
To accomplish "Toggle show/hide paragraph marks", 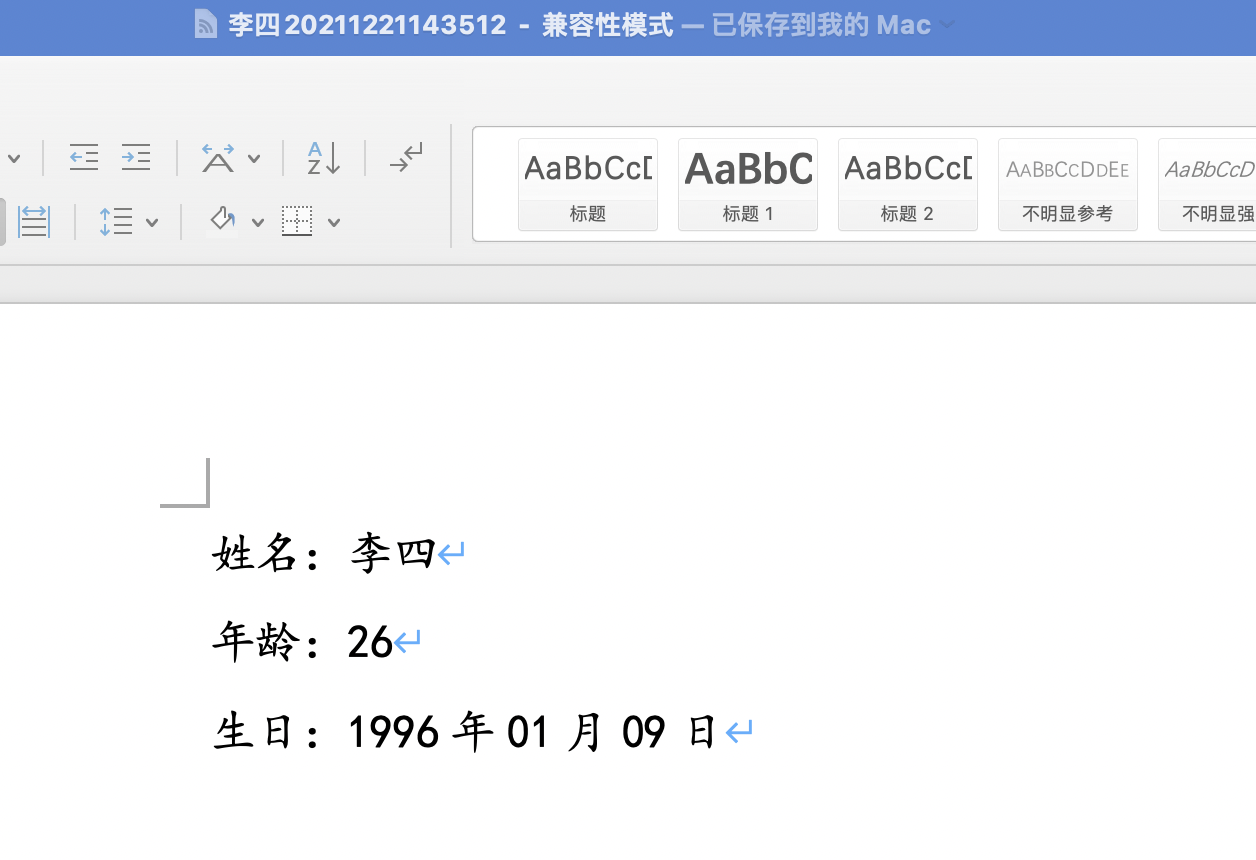I will [x=406, y=157].
